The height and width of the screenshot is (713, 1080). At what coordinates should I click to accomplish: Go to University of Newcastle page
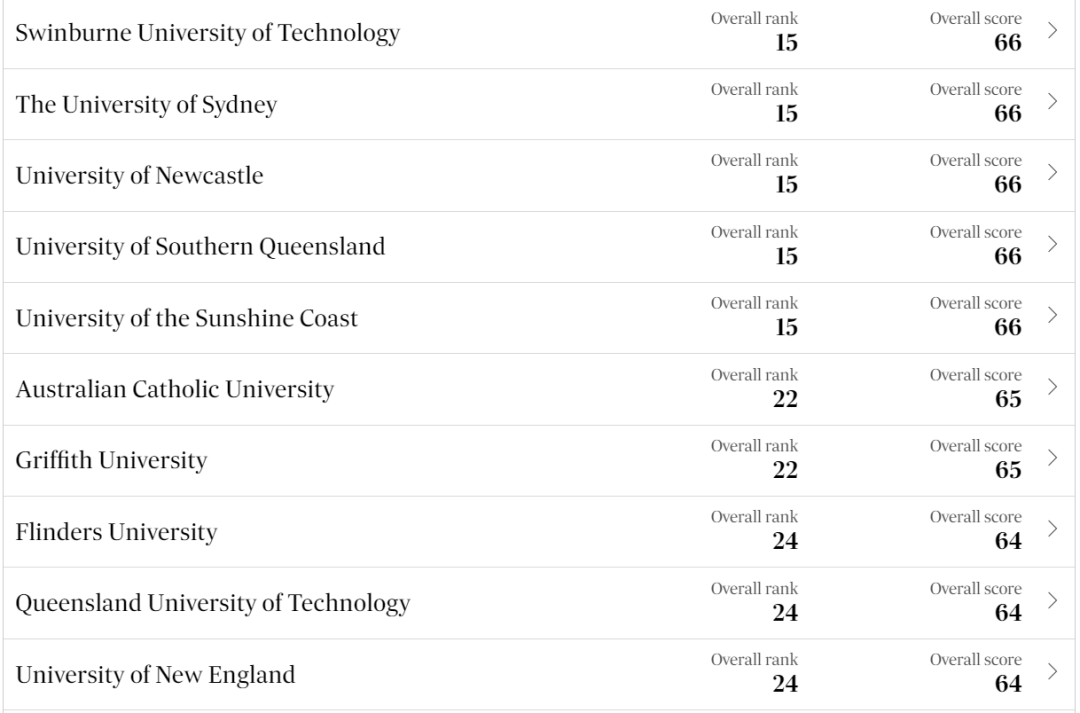click(139, 176)
